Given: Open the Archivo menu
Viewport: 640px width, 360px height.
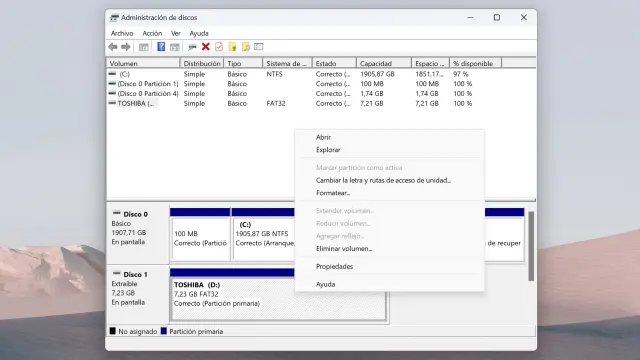Looking at the screenshot, I should coord(122,33).
